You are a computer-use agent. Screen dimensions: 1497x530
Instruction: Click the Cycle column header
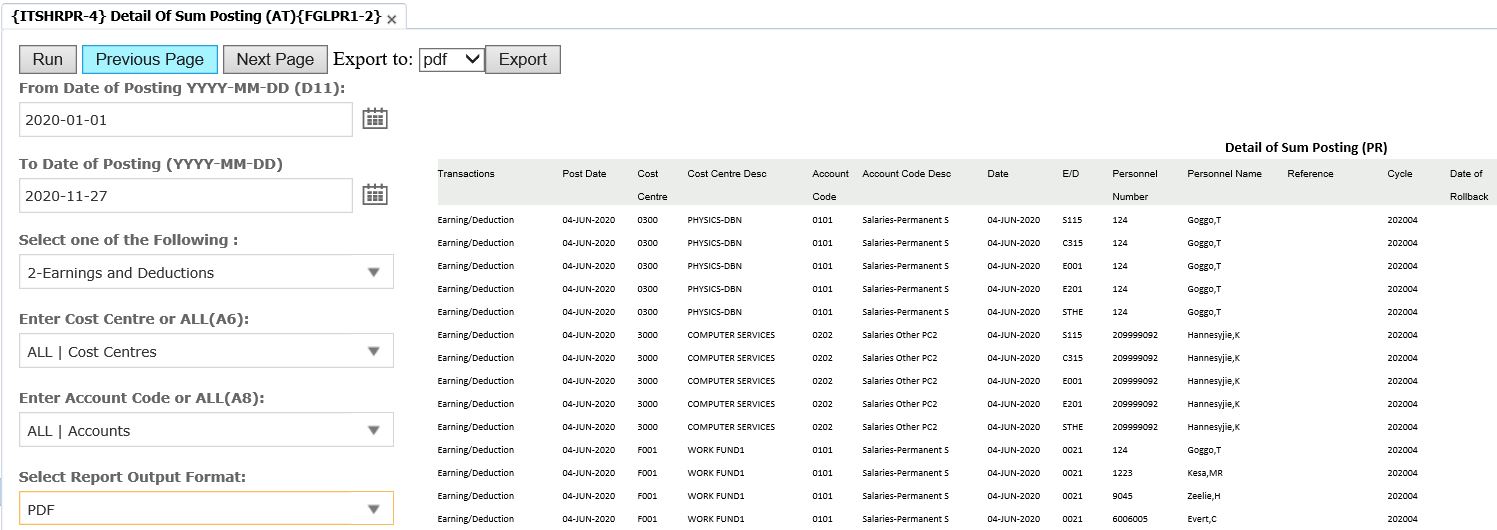point(1399,174)
